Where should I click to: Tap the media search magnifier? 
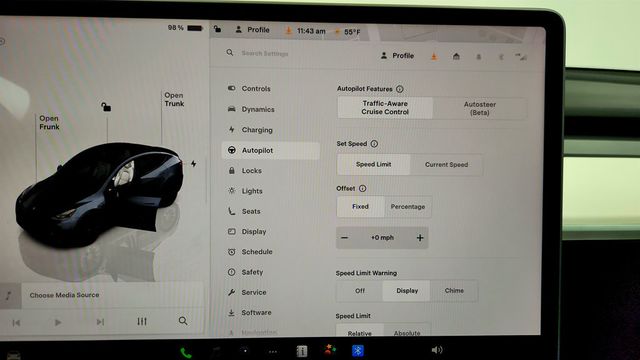183,321
